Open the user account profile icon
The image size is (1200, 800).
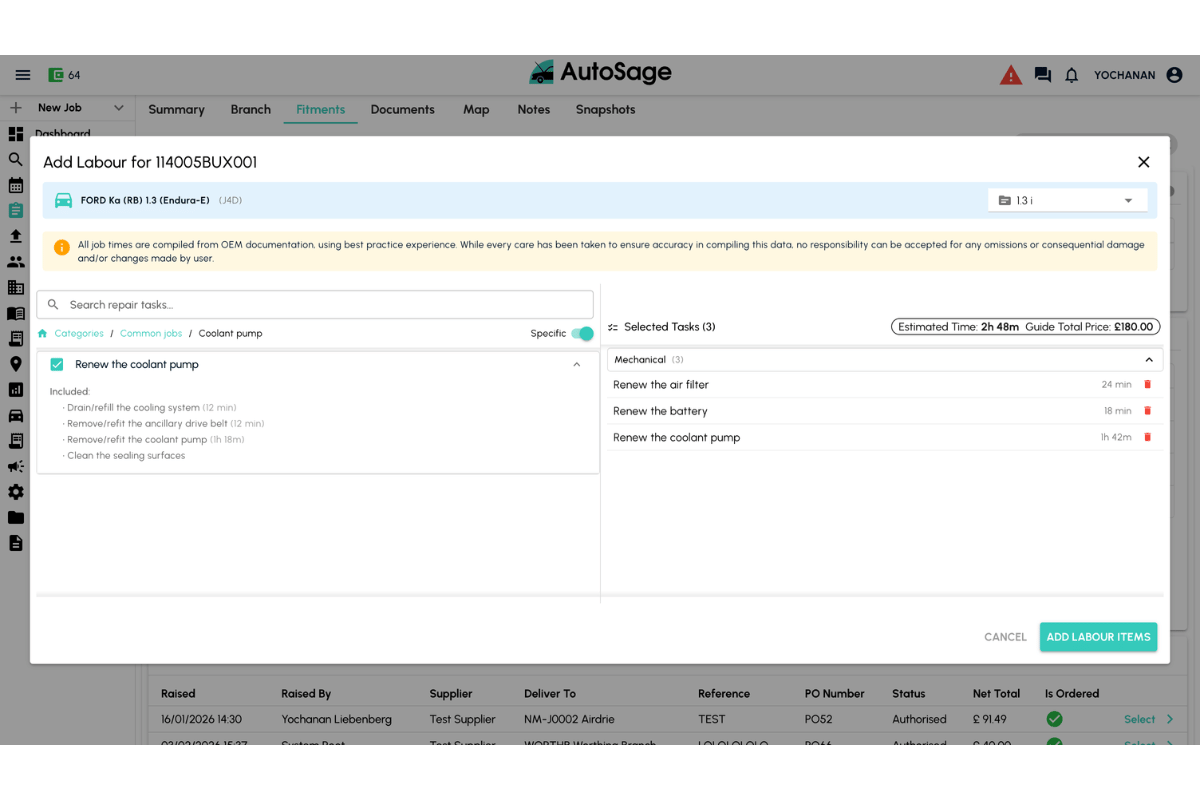pyautogui.click(x=1174, y=75)
